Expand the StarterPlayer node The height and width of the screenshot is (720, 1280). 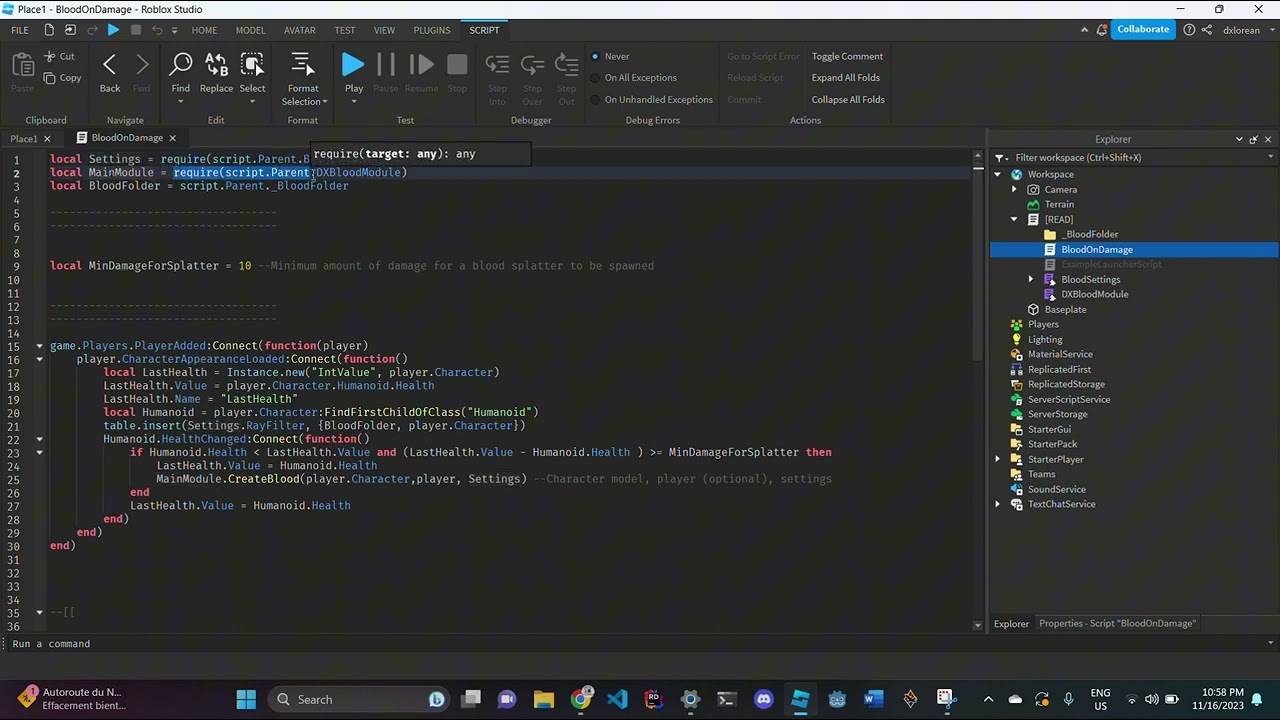(x=998, y=459)
